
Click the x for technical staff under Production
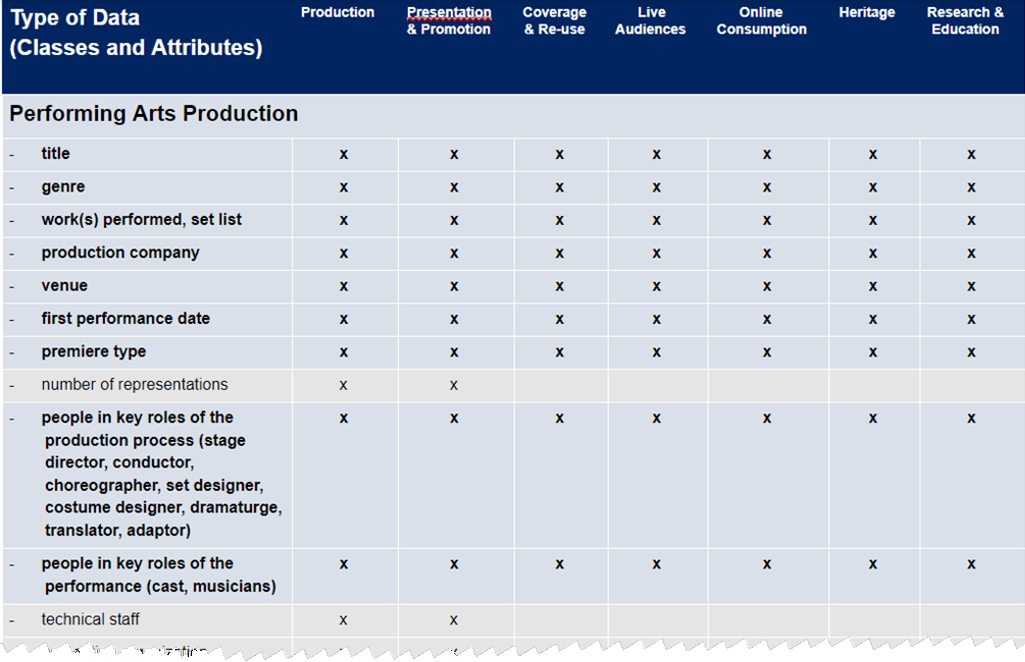[343, 619]
